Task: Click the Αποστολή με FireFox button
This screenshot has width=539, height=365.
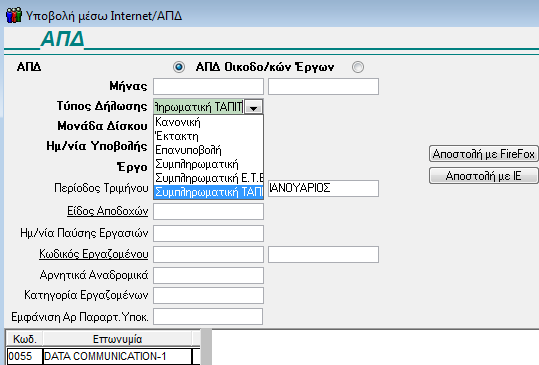Action: point(484,154)
